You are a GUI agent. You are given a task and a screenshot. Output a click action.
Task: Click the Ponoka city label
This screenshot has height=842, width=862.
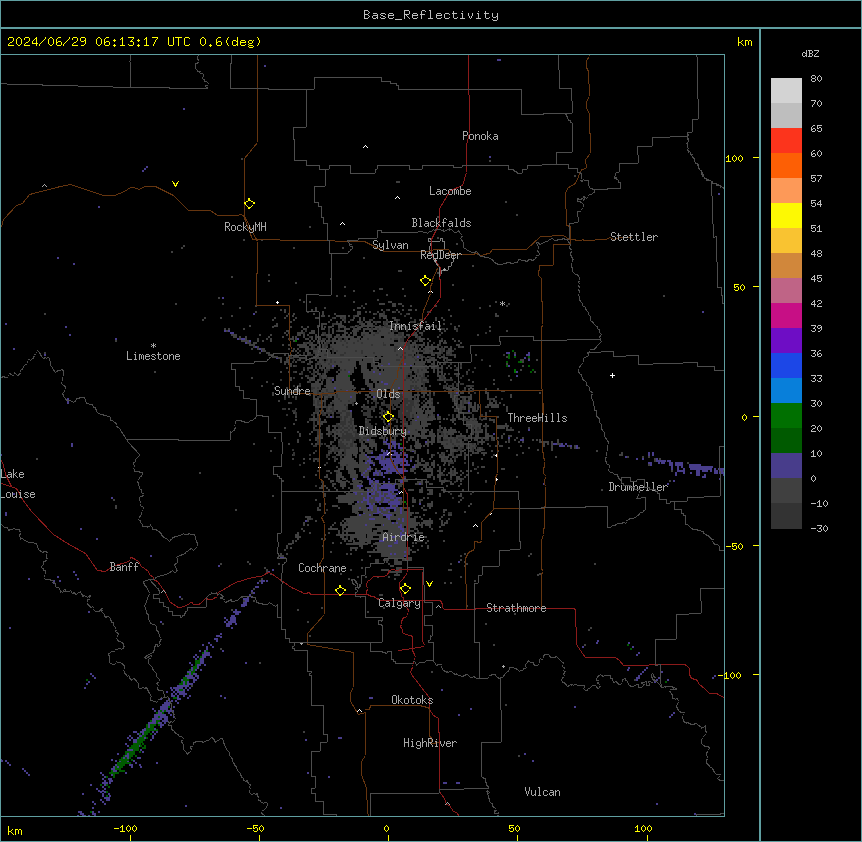[480, 136]
